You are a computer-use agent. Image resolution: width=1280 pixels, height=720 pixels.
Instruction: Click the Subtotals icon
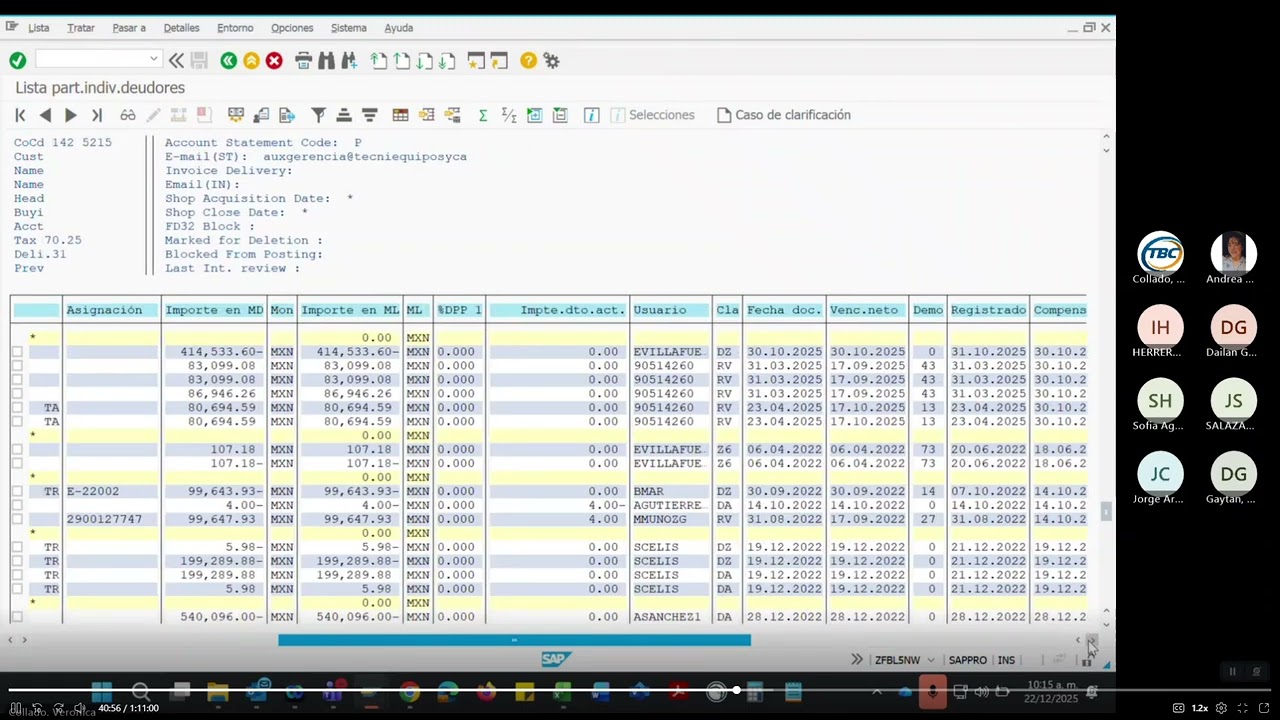point(508,115)
